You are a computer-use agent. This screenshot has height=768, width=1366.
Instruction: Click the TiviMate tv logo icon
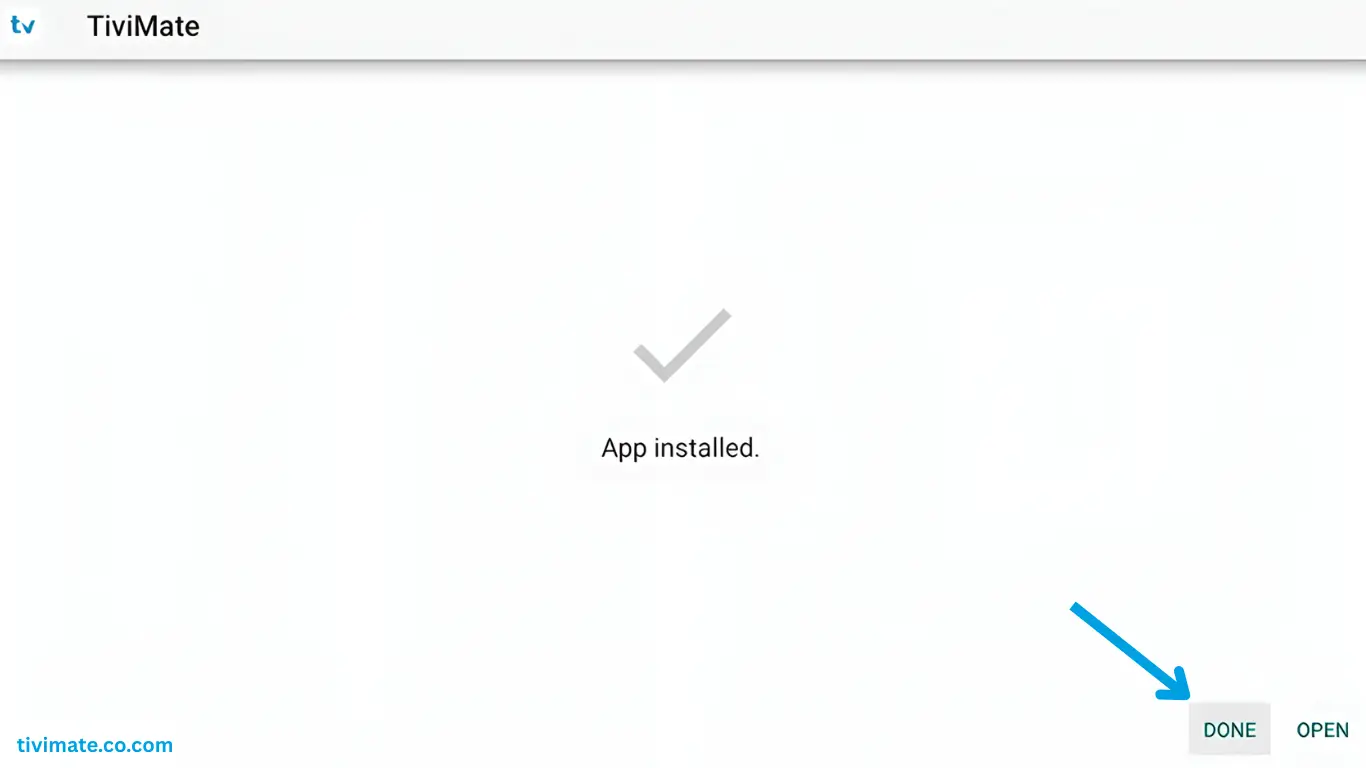tap(22, 25)
